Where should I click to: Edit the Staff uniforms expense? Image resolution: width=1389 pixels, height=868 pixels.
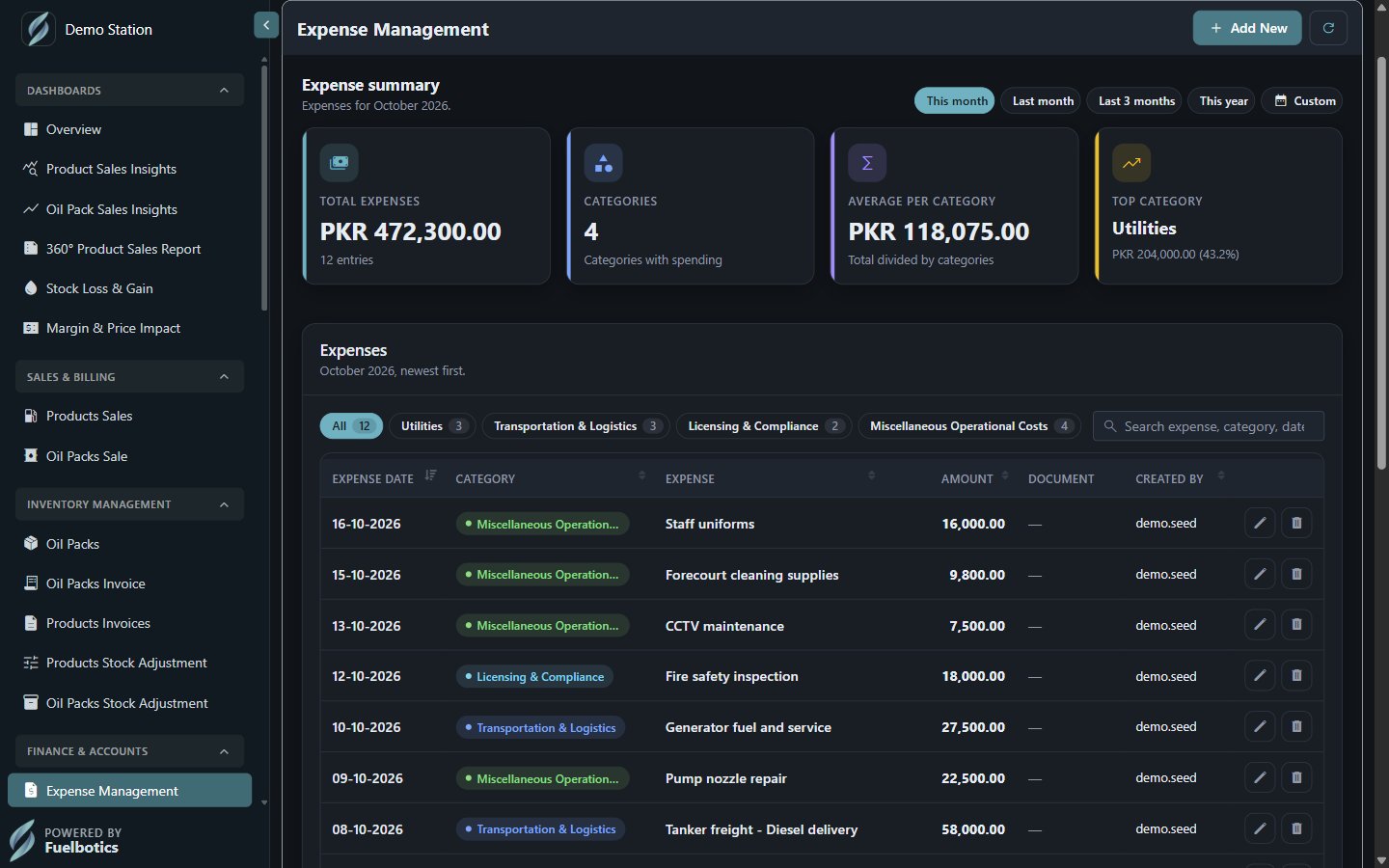[1260, 523]
